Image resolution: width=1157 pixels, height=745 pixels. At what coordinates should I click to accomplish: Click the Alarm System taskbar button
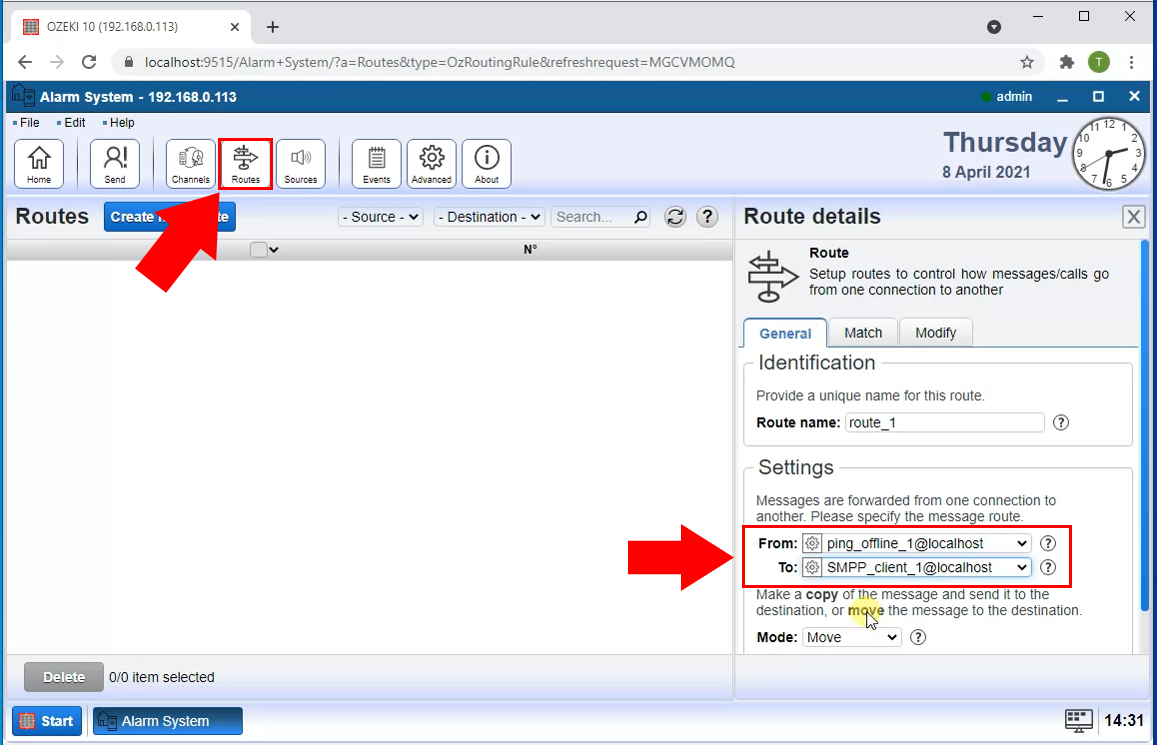[x=167, y=721]
